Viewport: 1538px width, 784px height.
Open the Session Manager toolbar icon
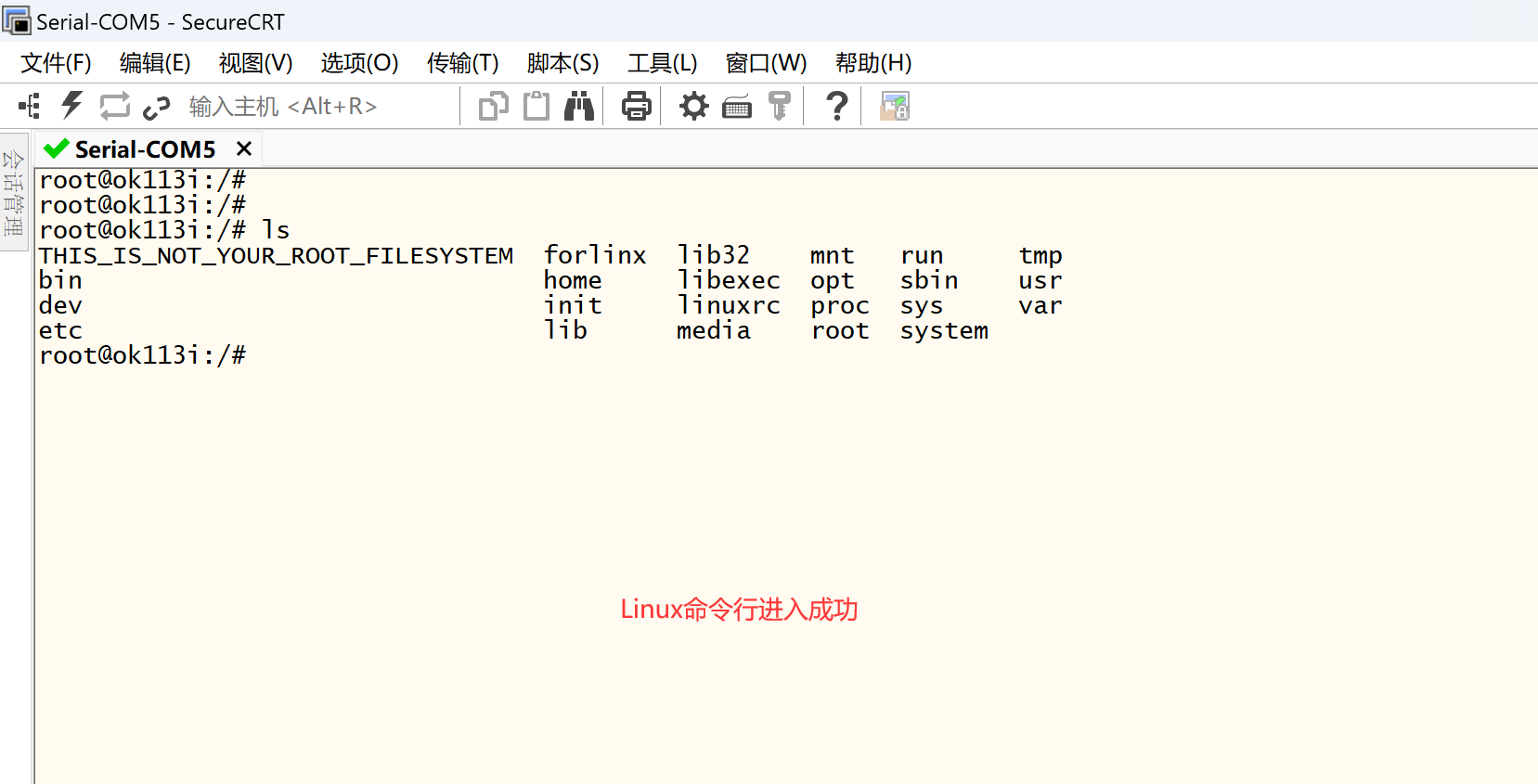click(29, 106)
